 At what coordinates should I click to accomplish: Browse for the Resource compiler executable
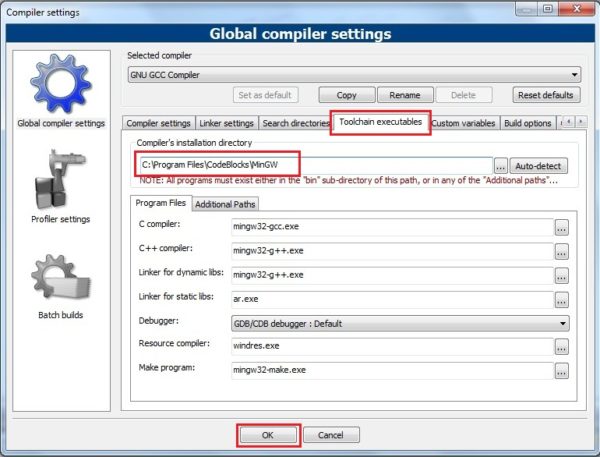561,347
